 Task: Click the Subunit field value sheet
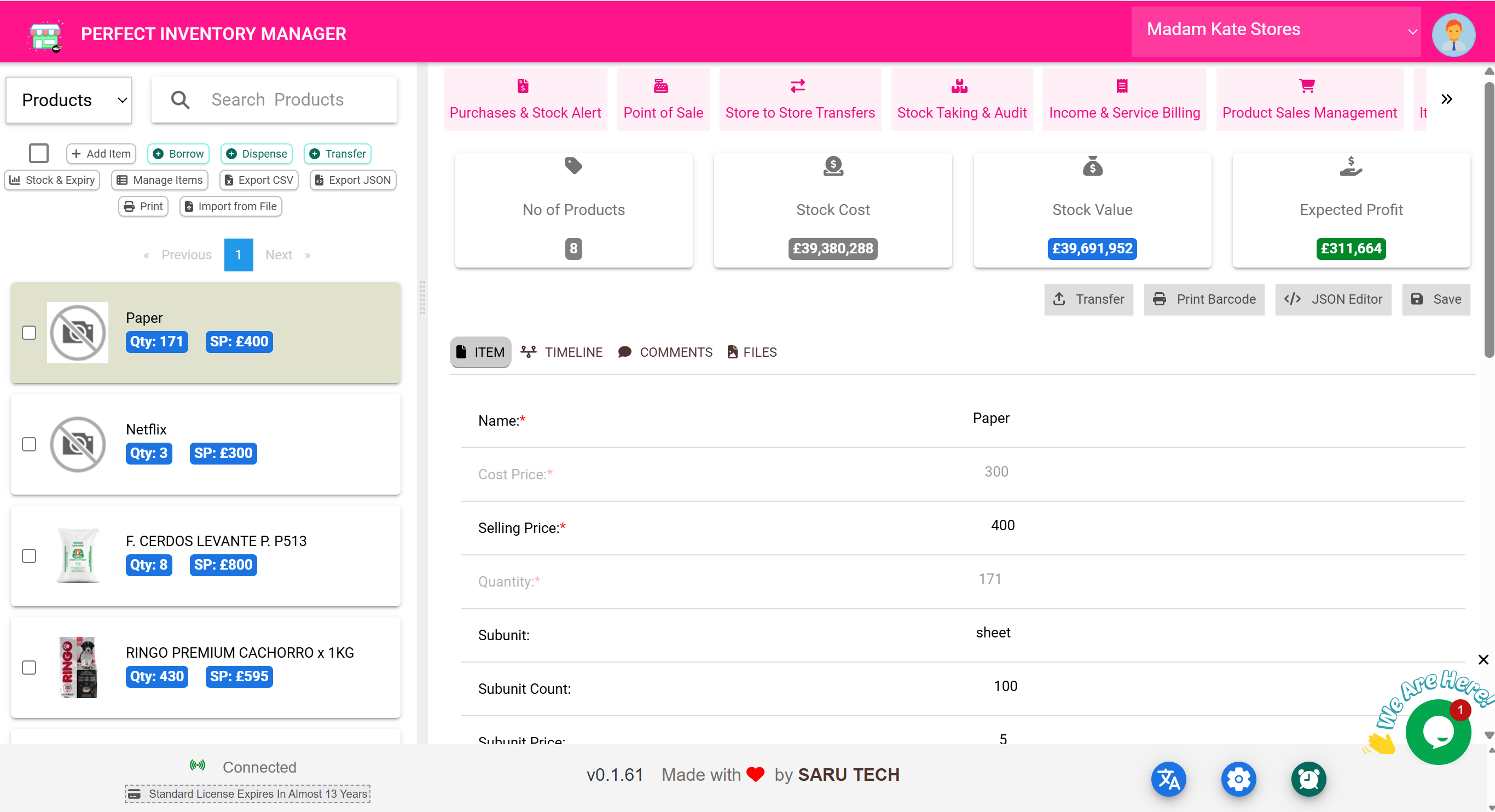(x=993, y=633)
